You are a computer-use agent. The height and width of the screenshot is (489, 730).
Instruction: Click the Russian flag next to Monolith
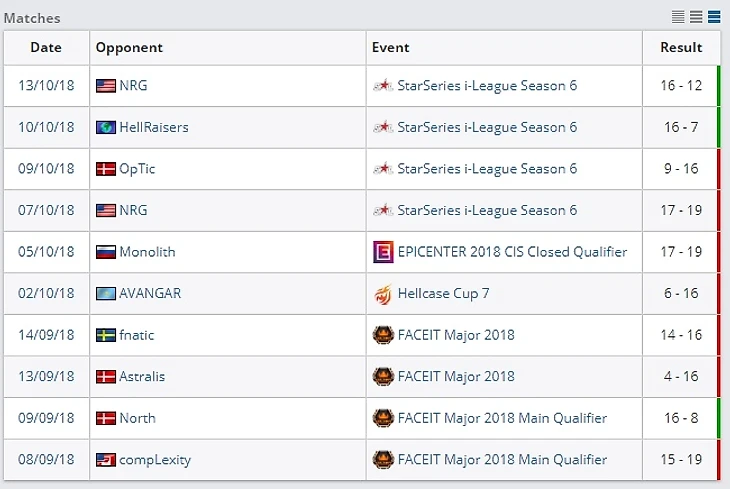point(106,252)
